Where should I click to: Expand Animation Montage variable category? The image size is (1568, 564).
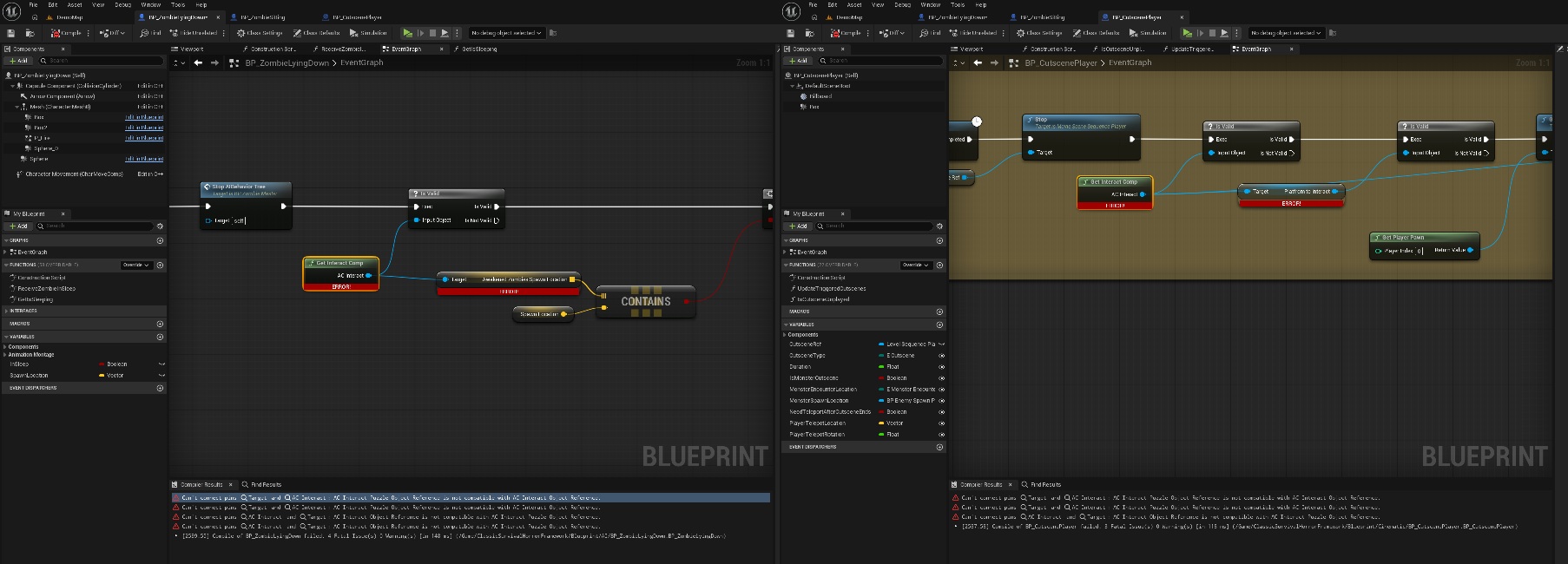click(x=5, y=355)
